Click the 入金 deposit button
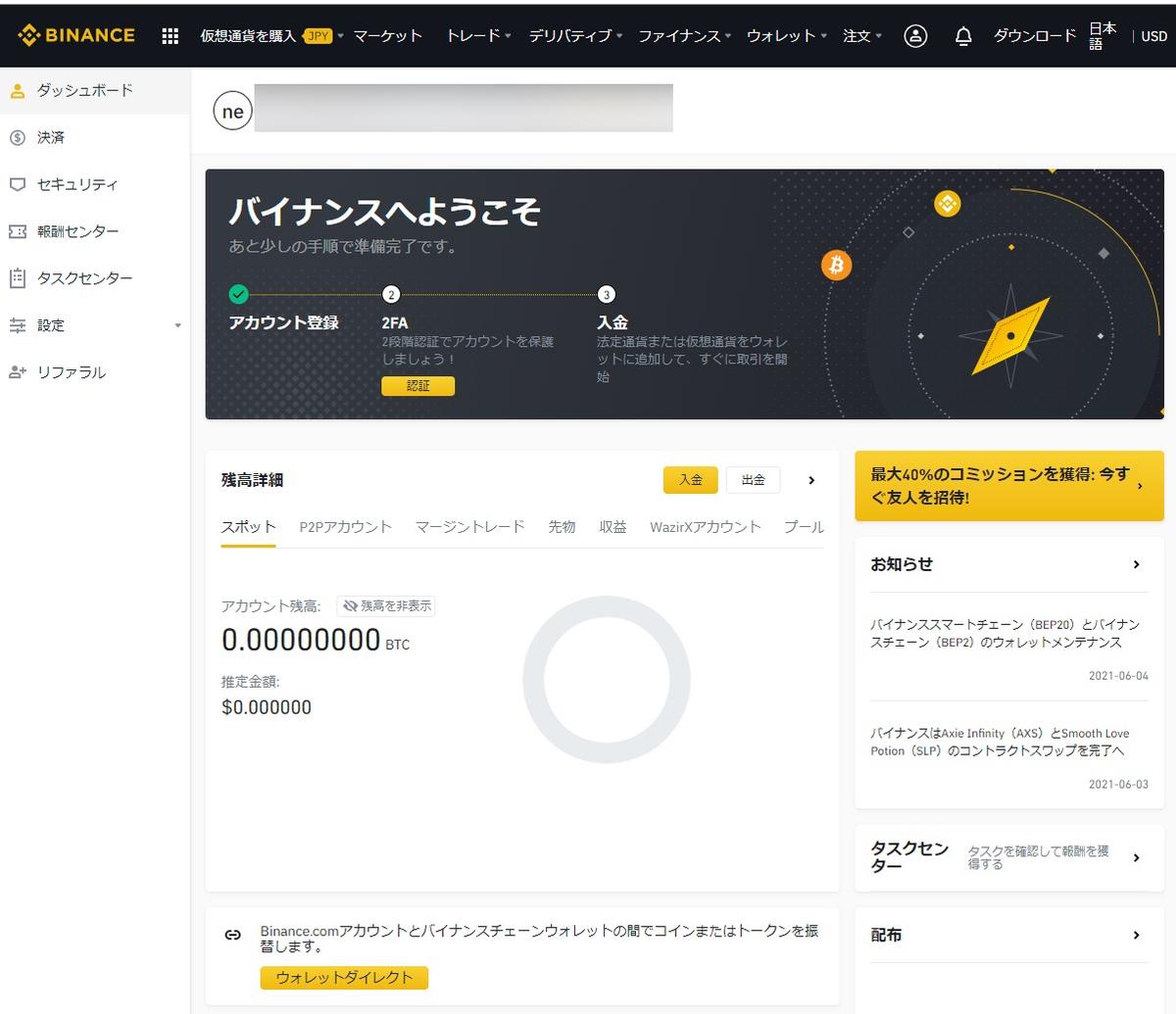The image size is (1176, 1014). 690,480
